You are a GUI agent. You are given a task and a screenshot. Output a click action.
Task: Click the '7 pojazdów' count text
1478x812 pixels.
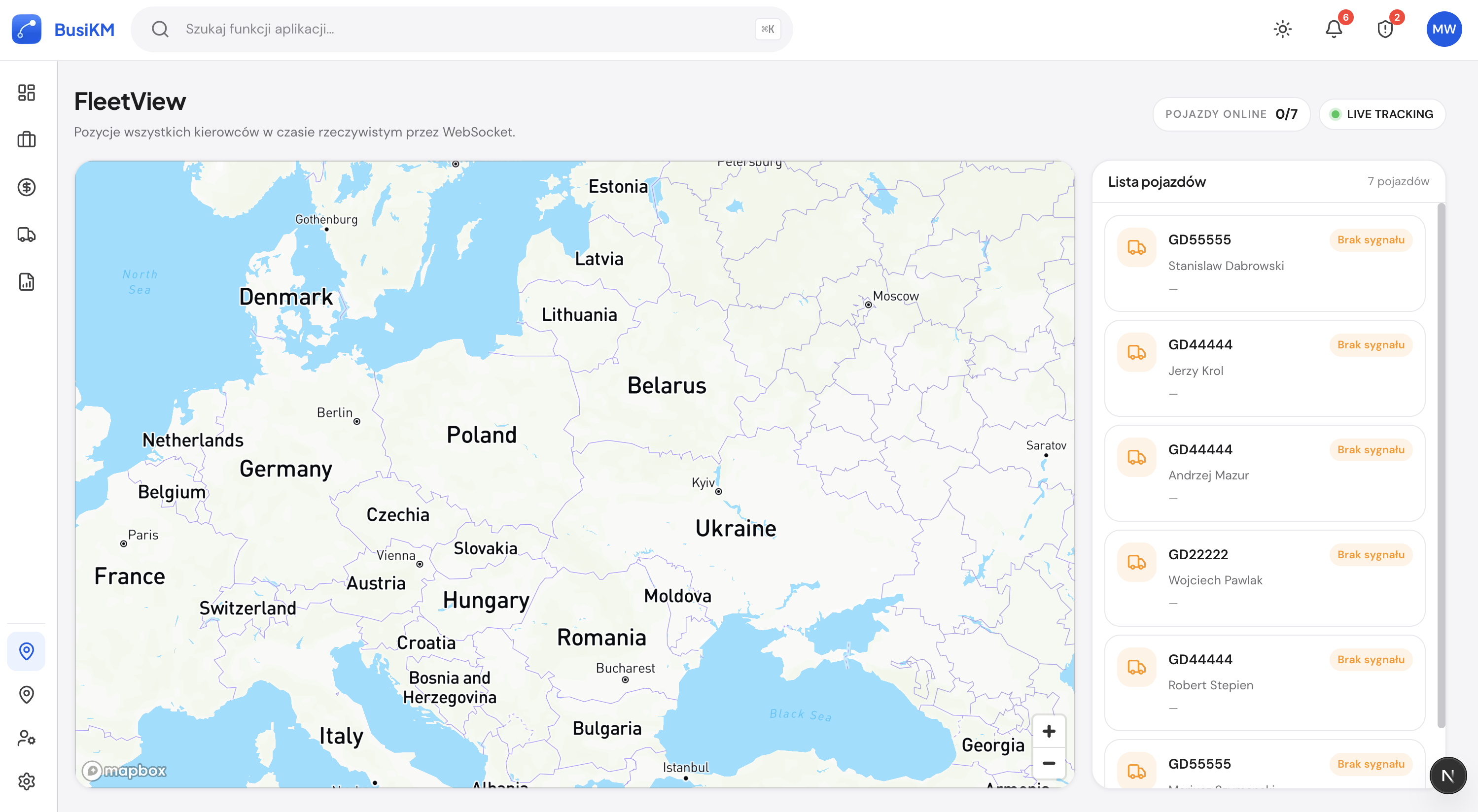pos(1398,181)
